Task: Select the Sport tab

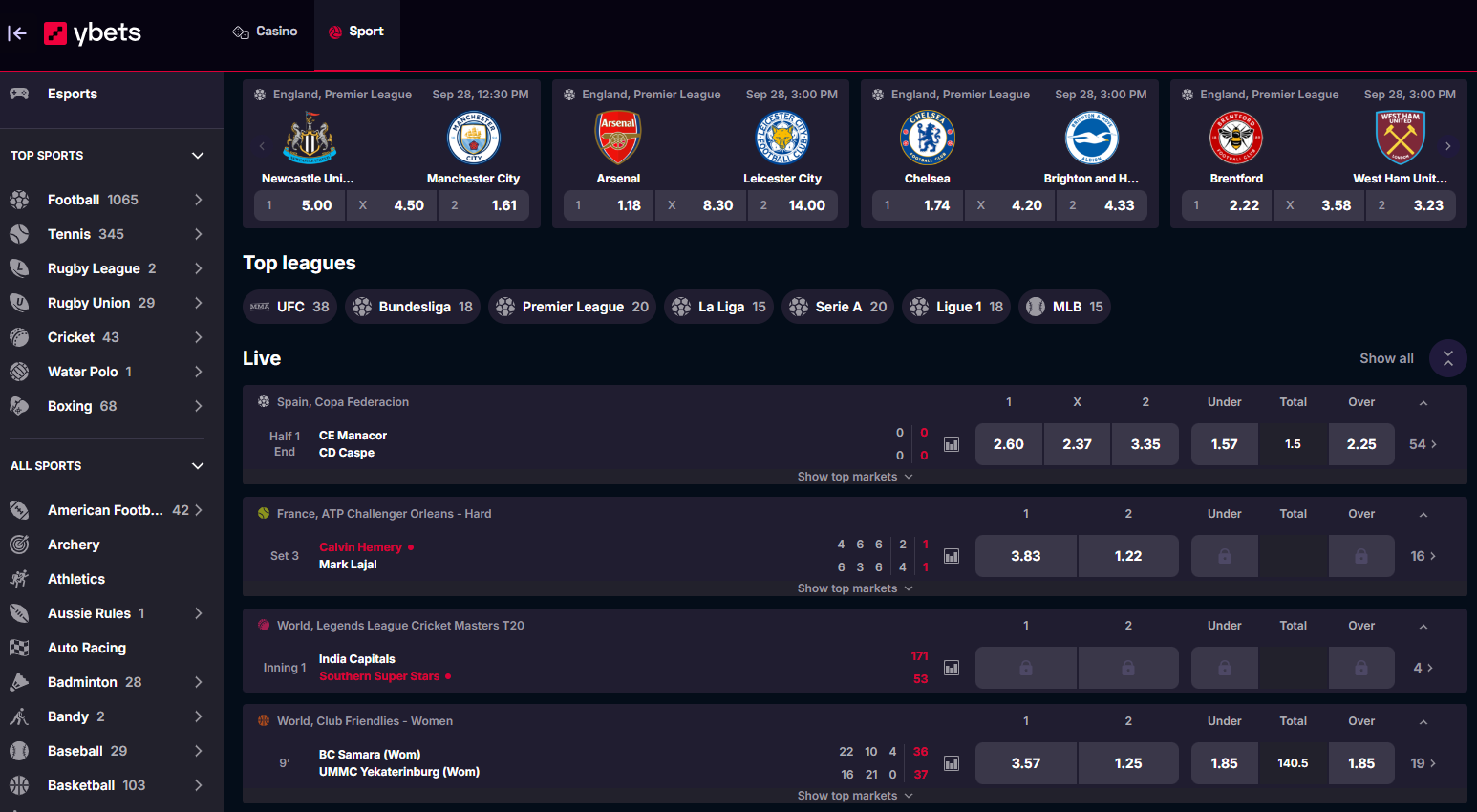Action: 356,32
